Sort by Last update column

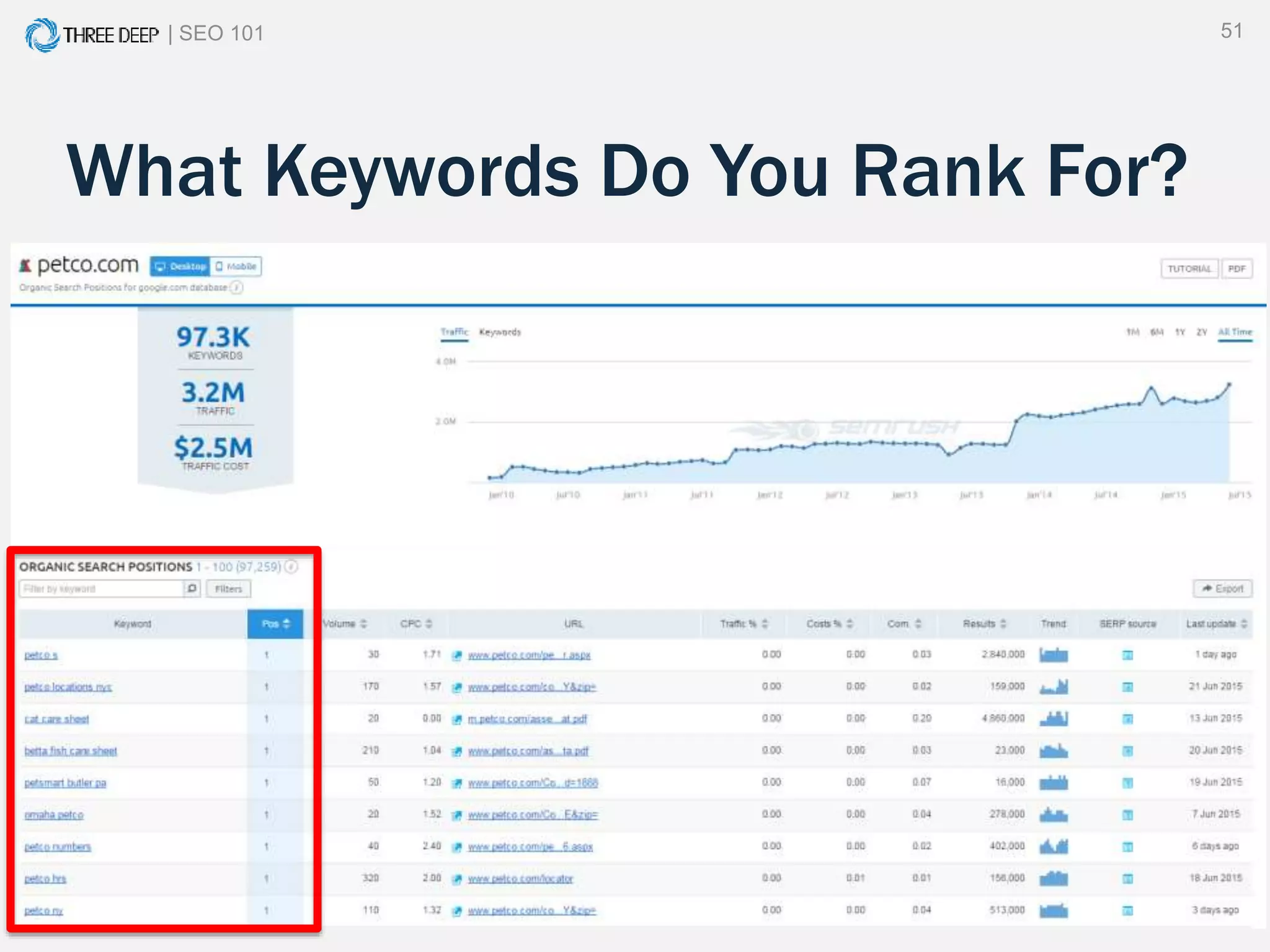(1217, 624)
